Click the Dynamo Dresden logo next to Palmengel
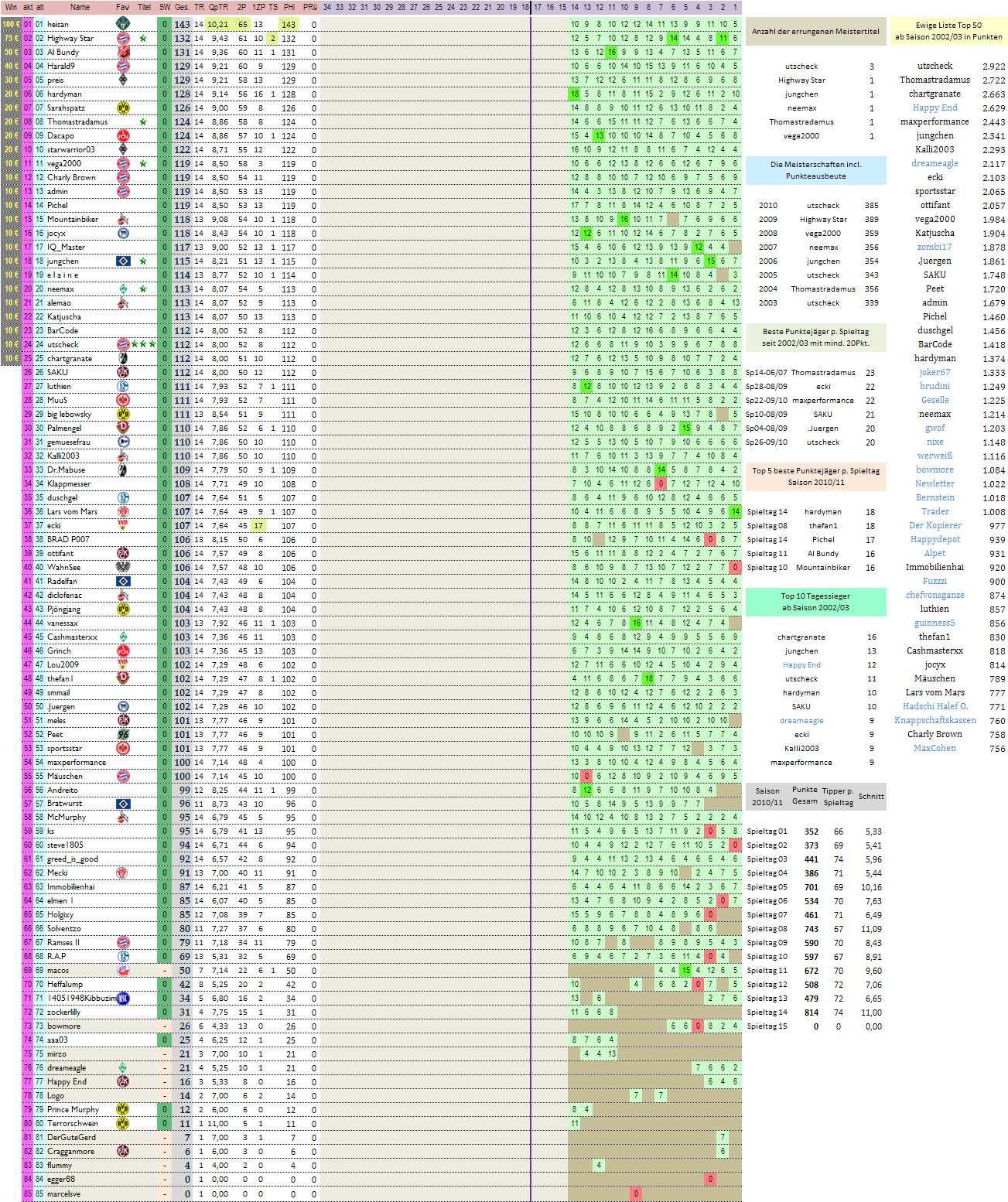The image size is (1008, 1202). (x=122, y=429)
